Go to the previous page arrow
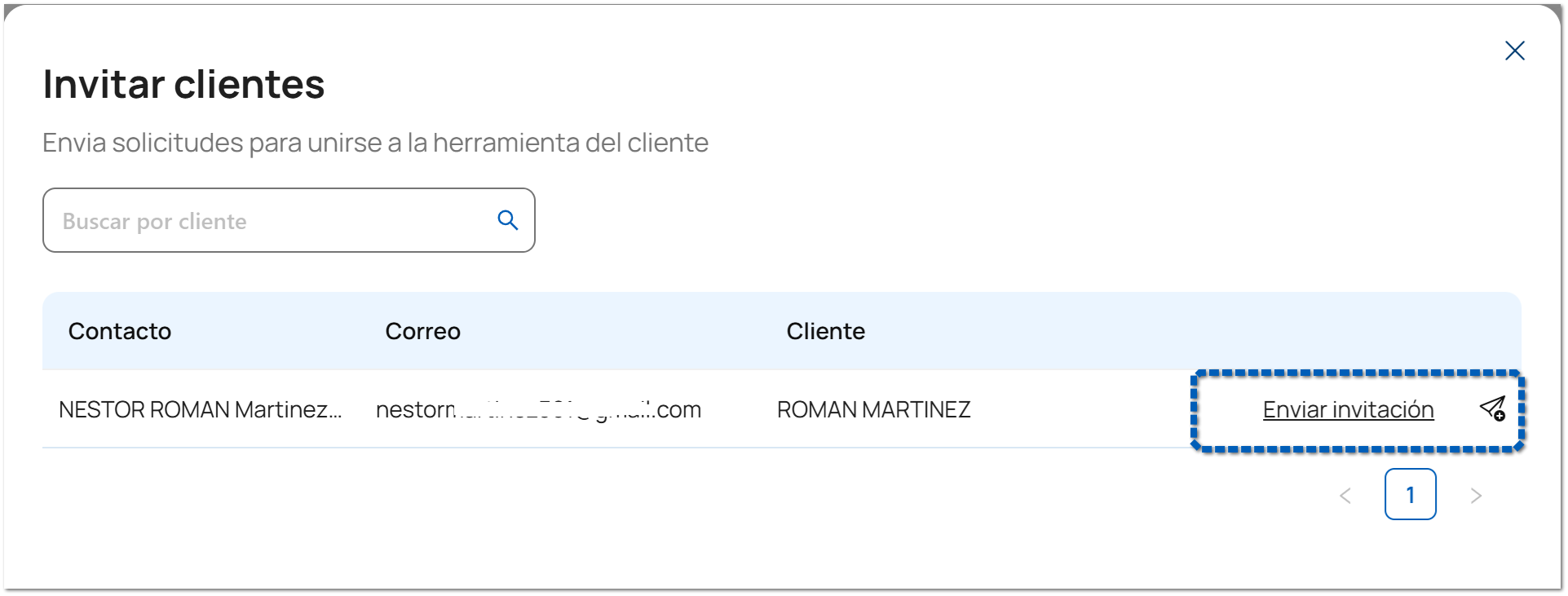The height and width of the screenshot is (596, 1568). click(1345, 495)
